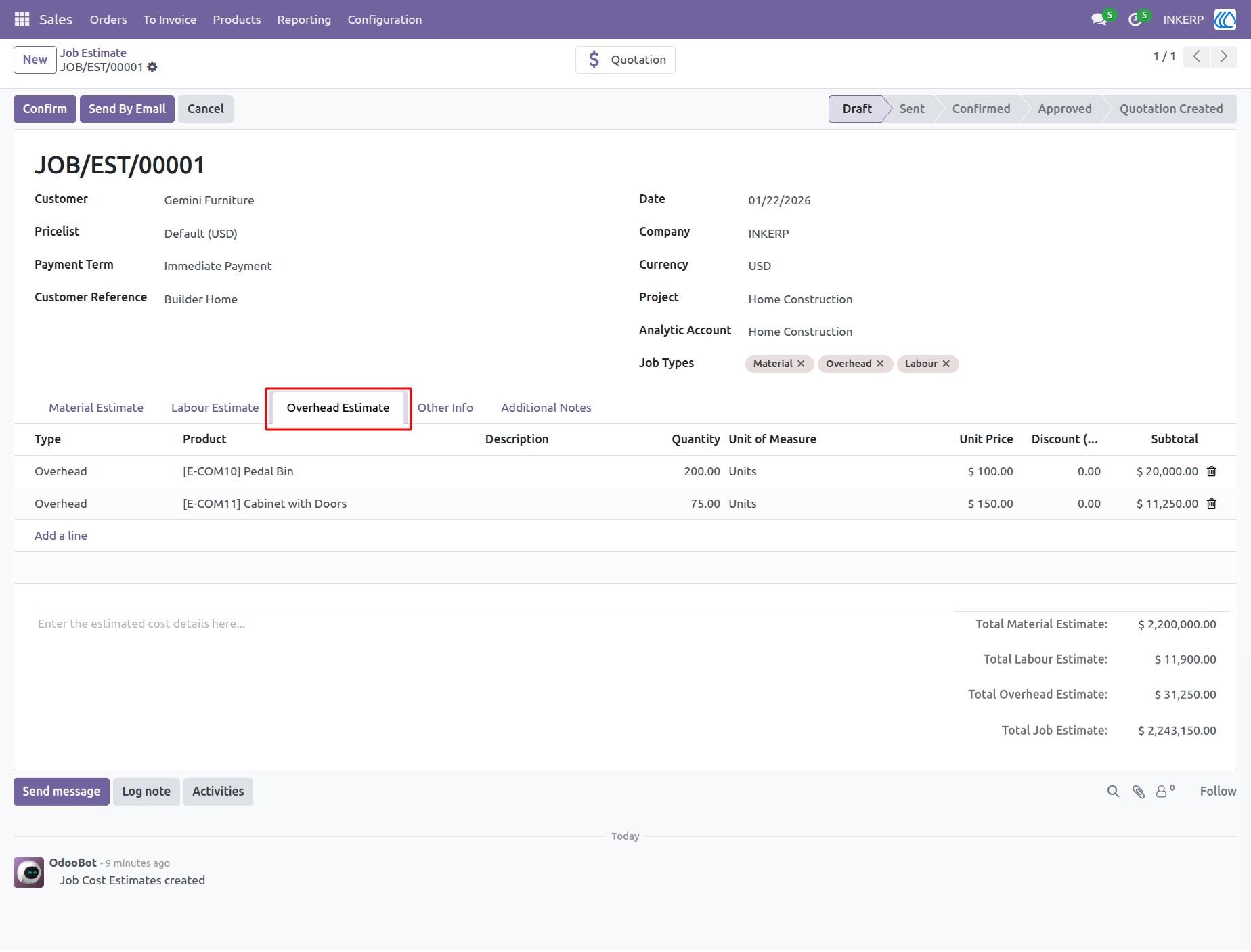Switch to Additional Notes tab
The width and height of the screenshot is (1251, 952).
click(x=546, y=408)
